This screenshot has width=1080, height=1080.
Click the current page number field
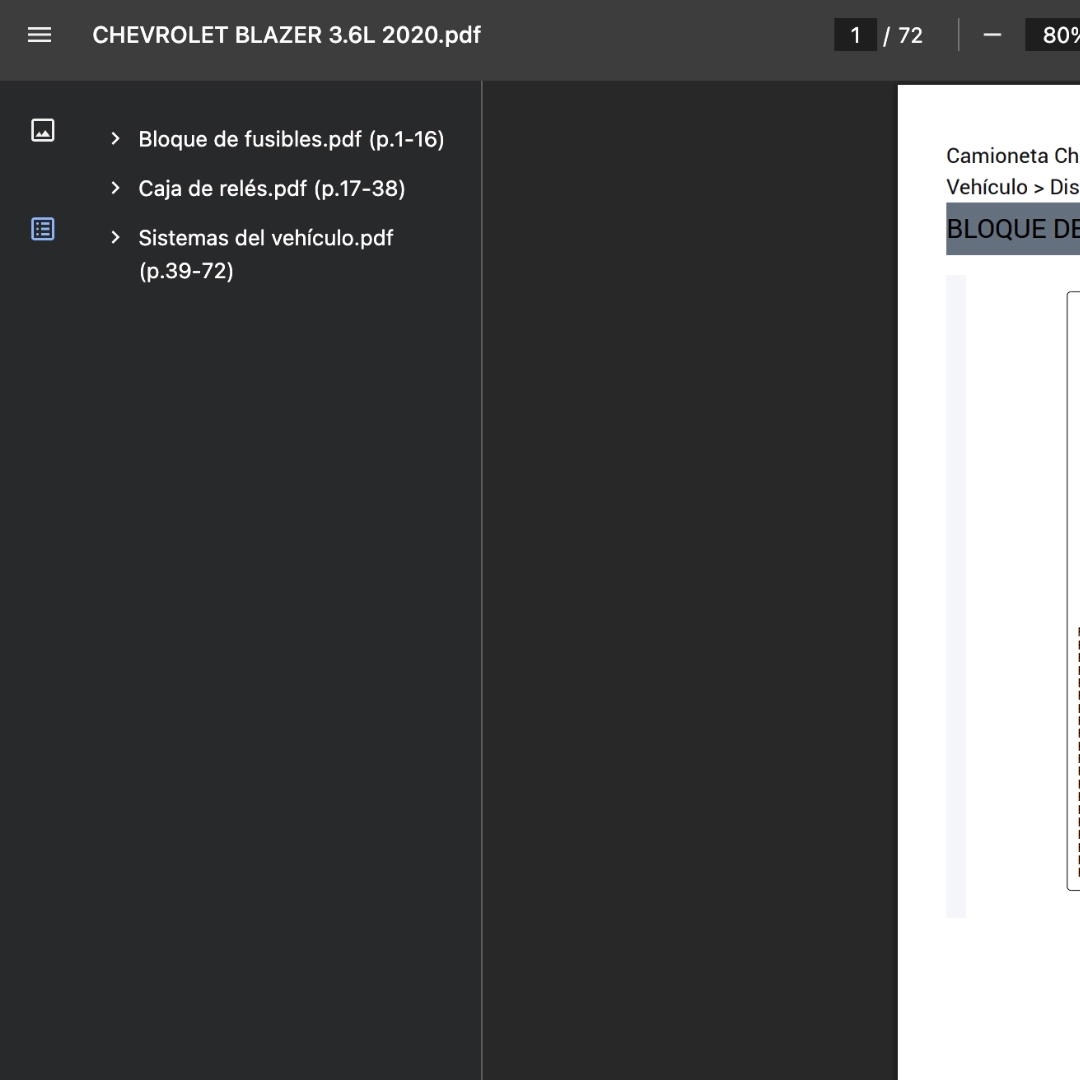click(x=855, y=35)
